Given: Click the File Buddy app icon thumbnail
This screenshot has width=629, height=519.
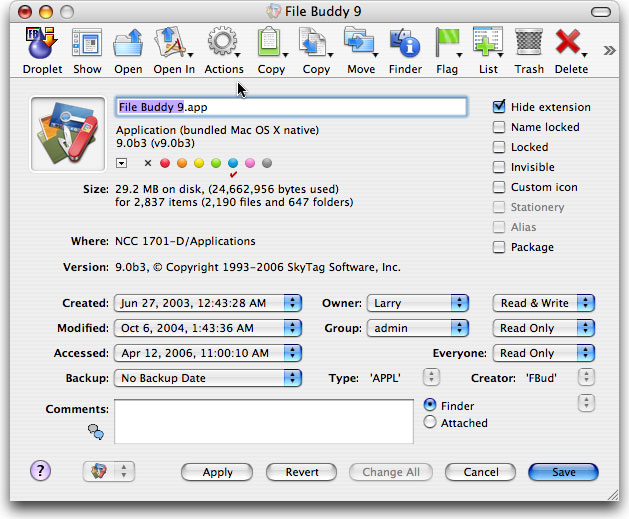Looking at the screenshot, I should [x=68, y=134].
